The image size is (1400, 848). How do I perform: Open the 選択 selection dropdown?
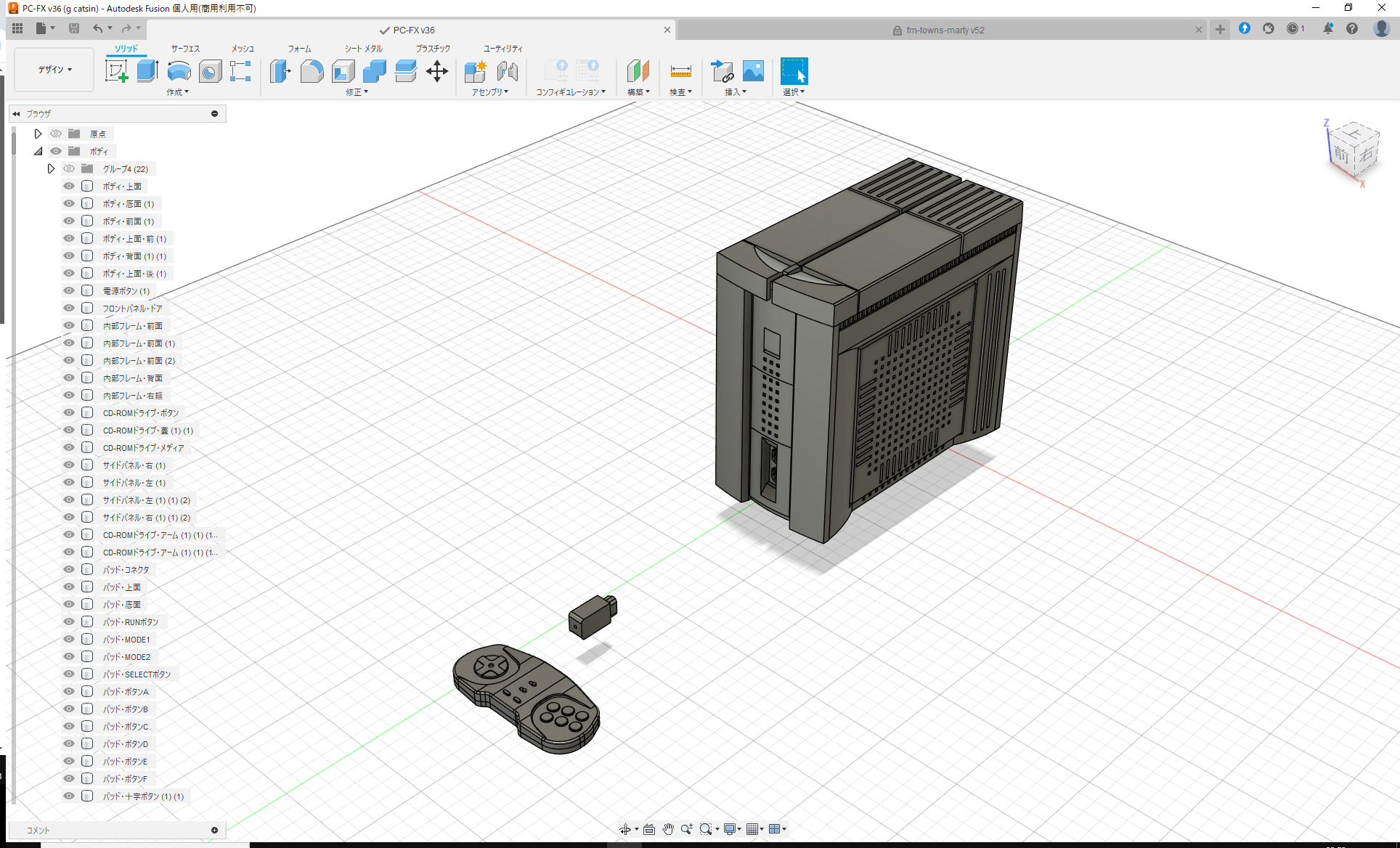794,91
